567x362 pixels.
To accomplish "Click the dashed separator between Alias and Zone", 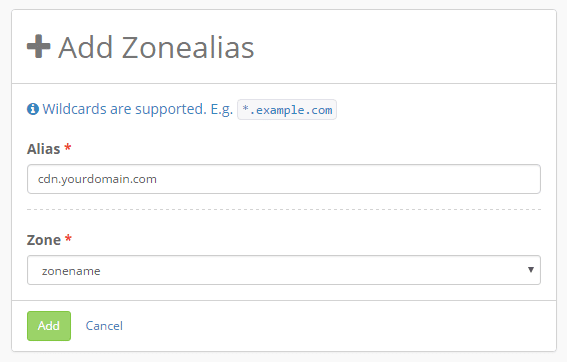I will (x=284, y=209).
